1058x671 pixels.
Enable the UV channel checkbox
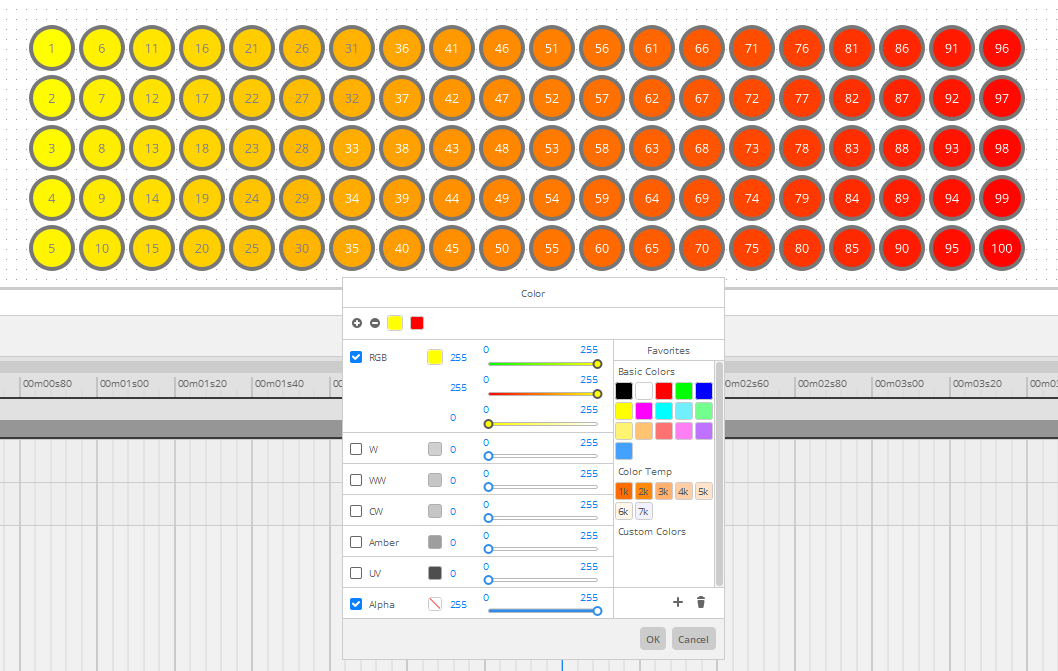pyautogui.click(x=356, y=573)
